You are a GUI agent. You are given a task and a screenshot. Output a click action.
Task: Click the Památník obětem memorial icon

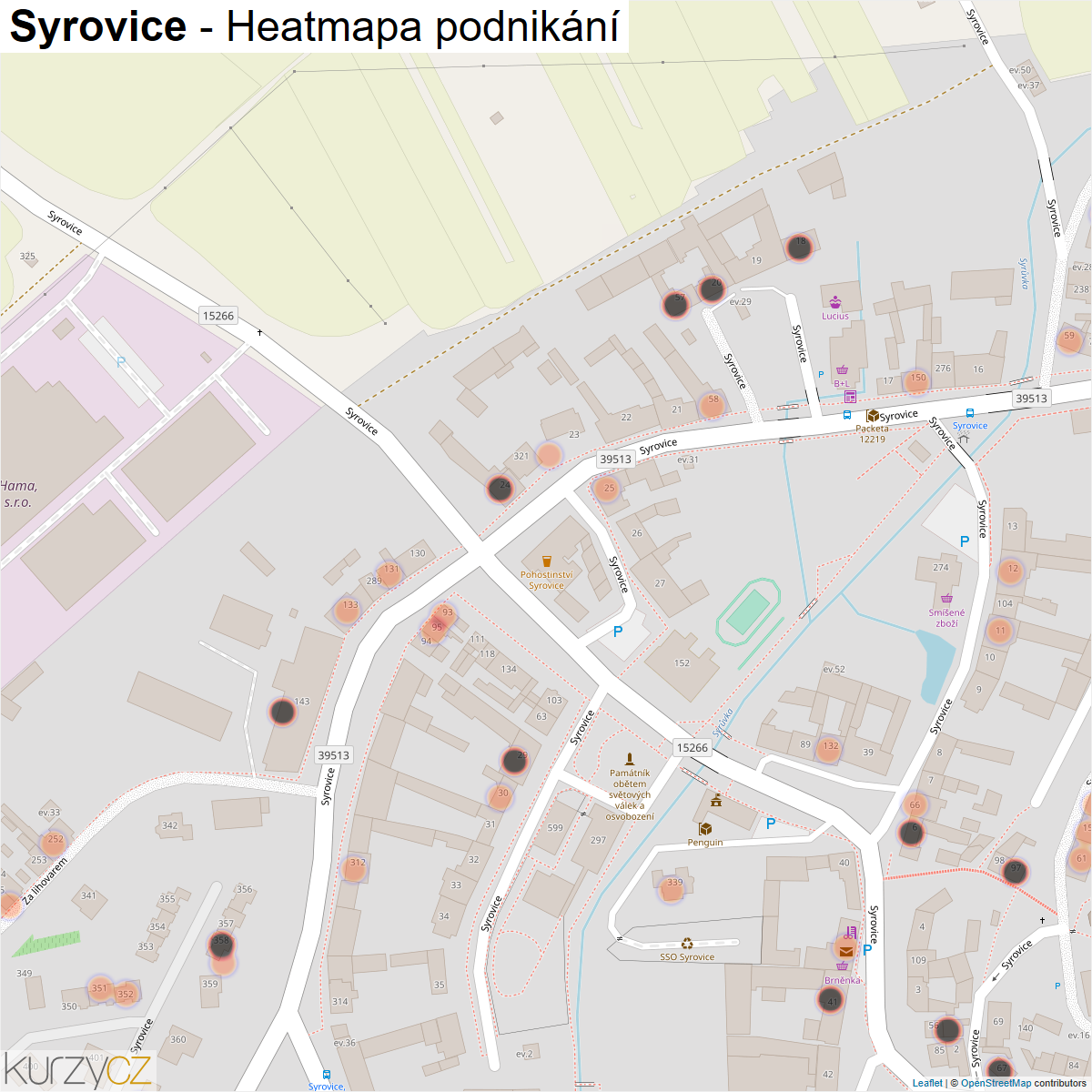629,759
